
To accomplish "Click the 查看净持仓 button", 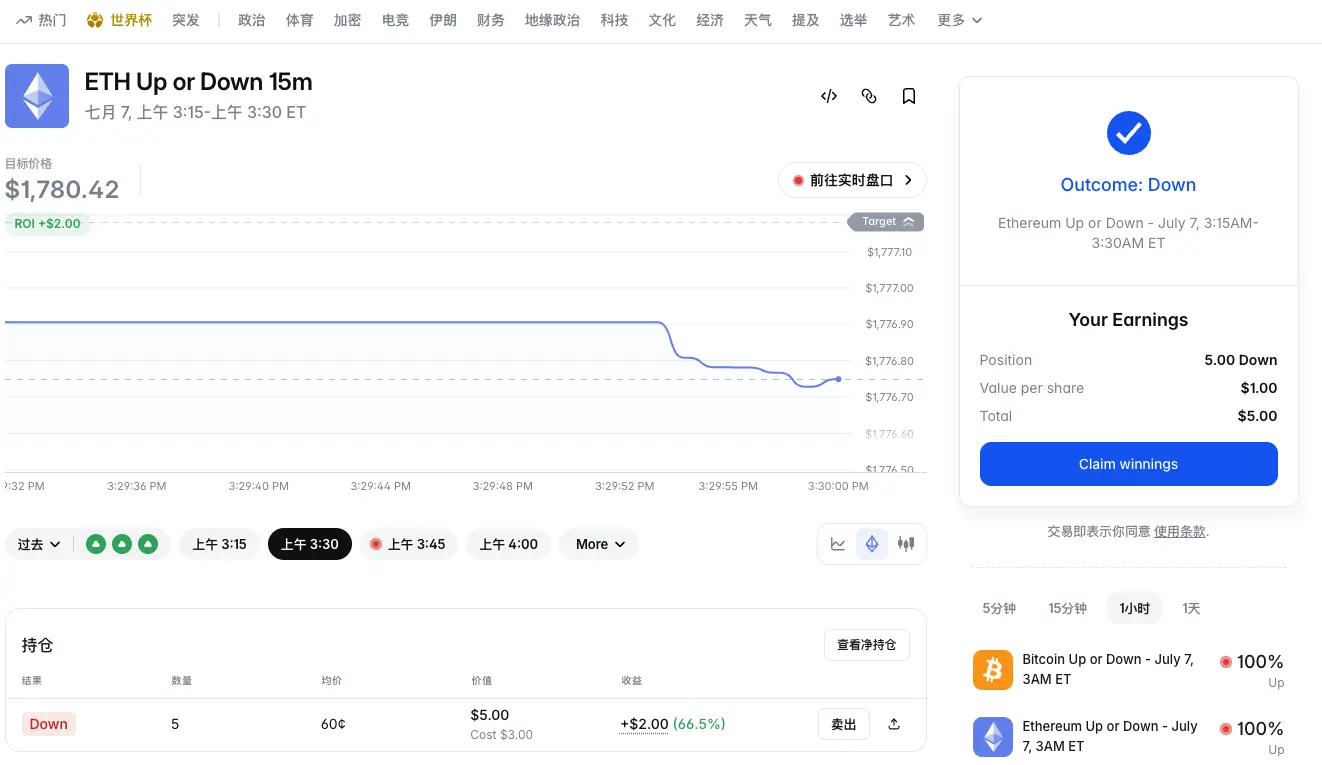I will coord(867,645).
